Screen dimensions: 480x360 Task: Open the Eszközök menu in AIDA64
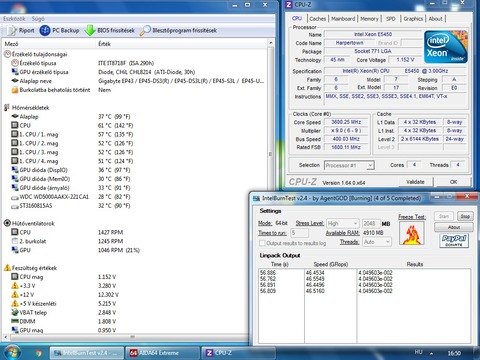click(14, 19)
